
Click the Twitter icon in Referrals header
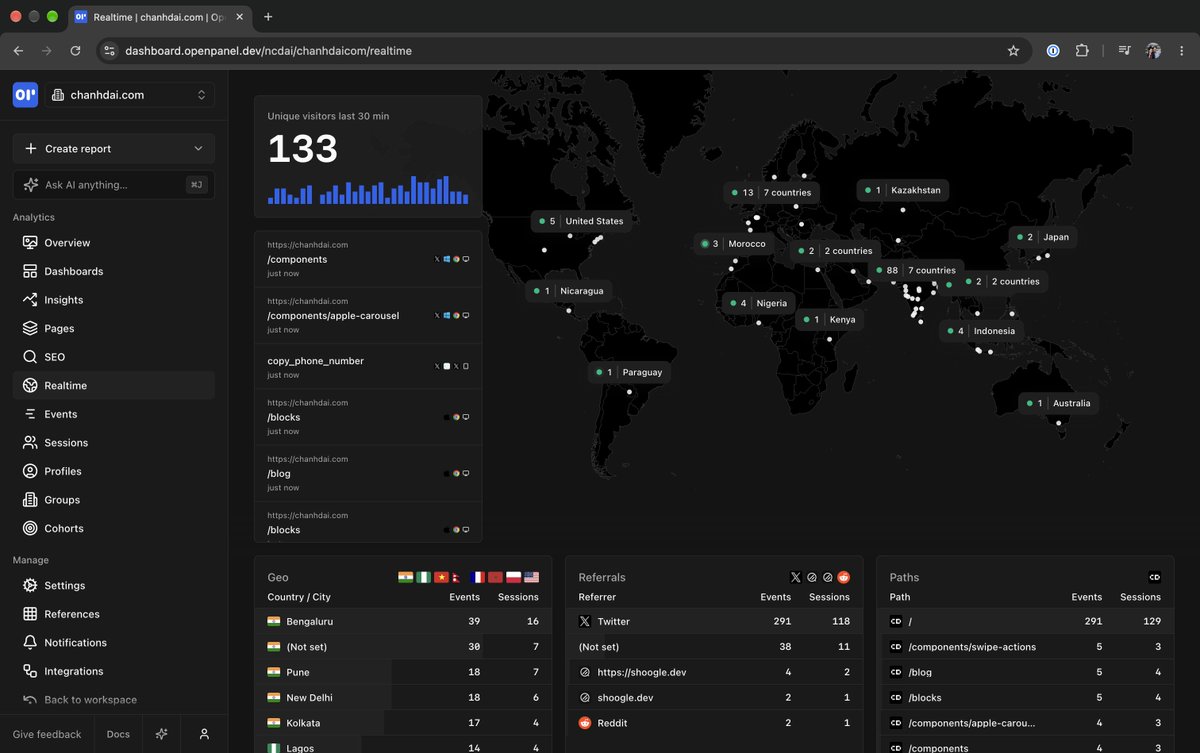796,577
